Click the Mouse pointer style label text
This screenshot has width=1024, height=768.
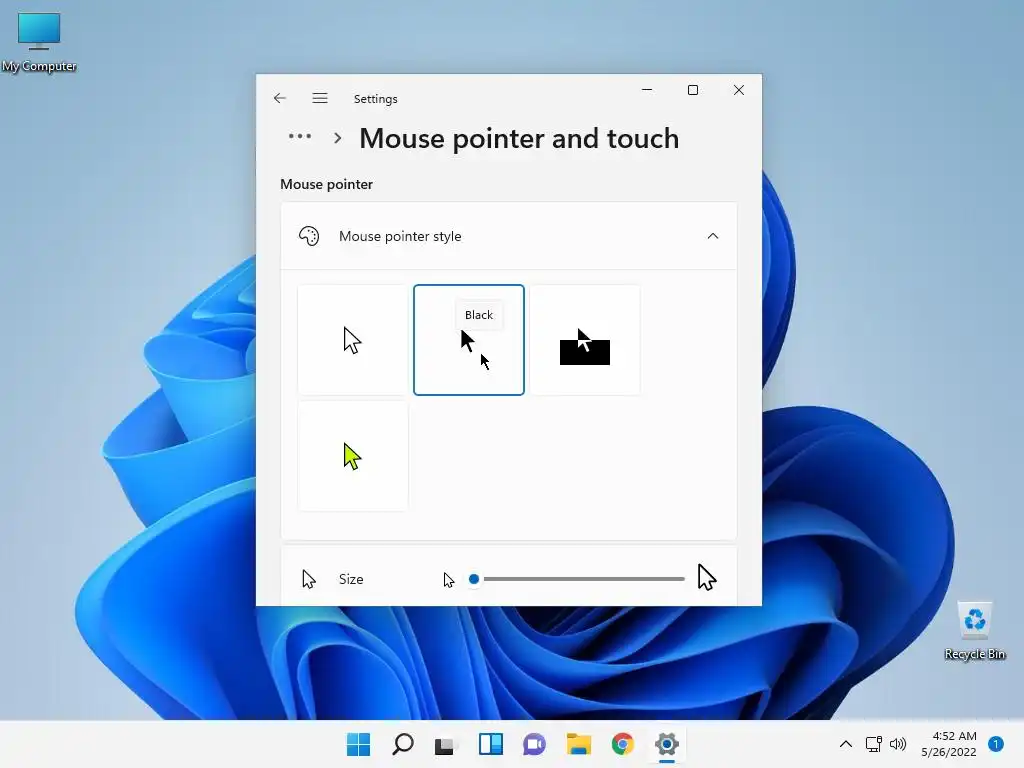tap(400, 236)
